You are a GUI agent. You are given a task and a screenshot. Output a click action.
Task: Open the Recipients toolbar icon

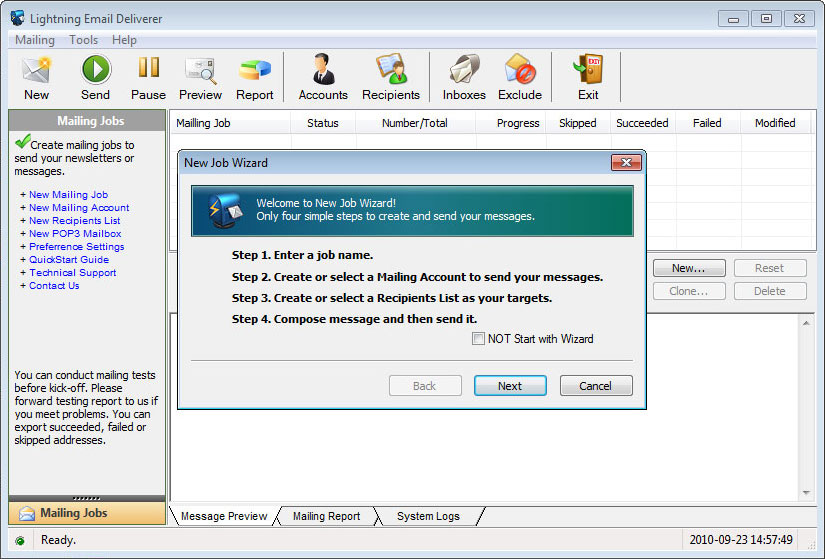[x=391, y=69]
